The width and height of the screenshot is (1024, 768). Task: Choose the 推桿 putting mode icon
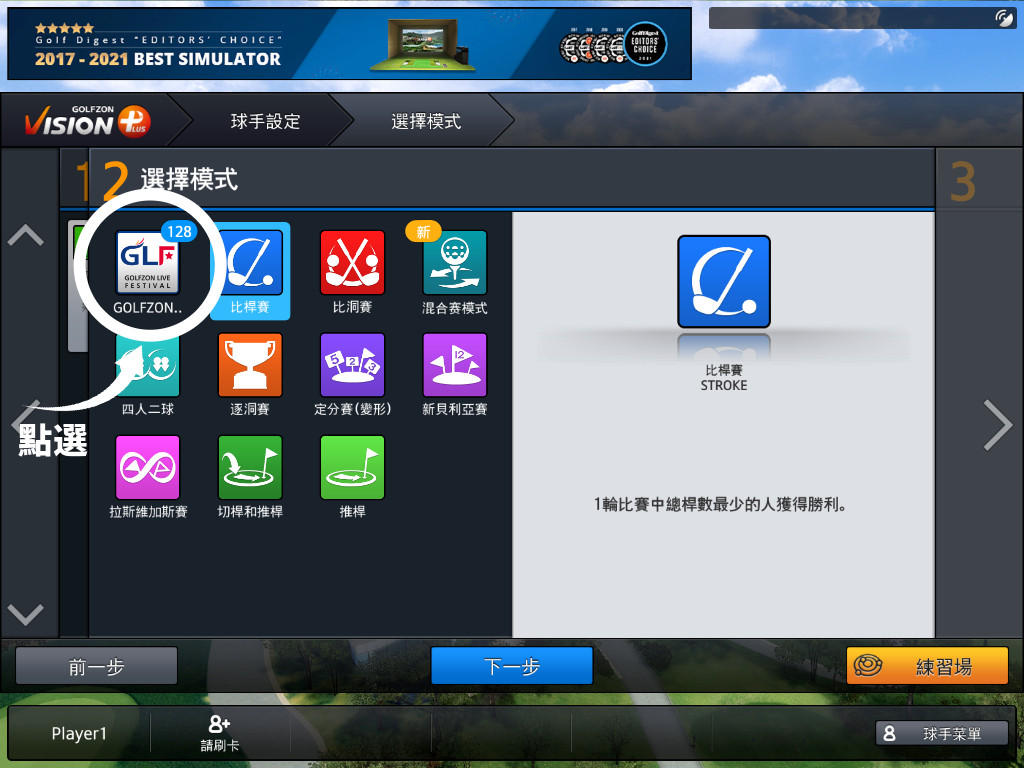[352, 468]
